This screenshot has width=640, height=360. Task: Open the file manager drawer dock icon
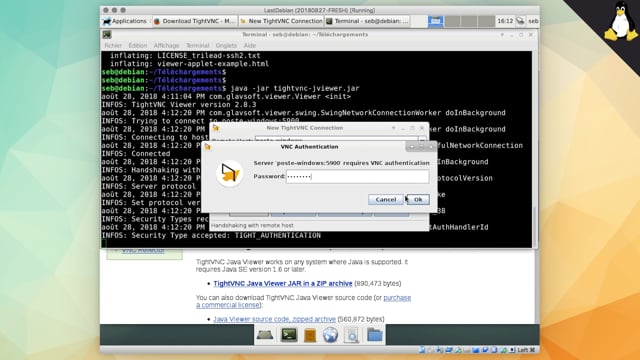tap(310, 335)
